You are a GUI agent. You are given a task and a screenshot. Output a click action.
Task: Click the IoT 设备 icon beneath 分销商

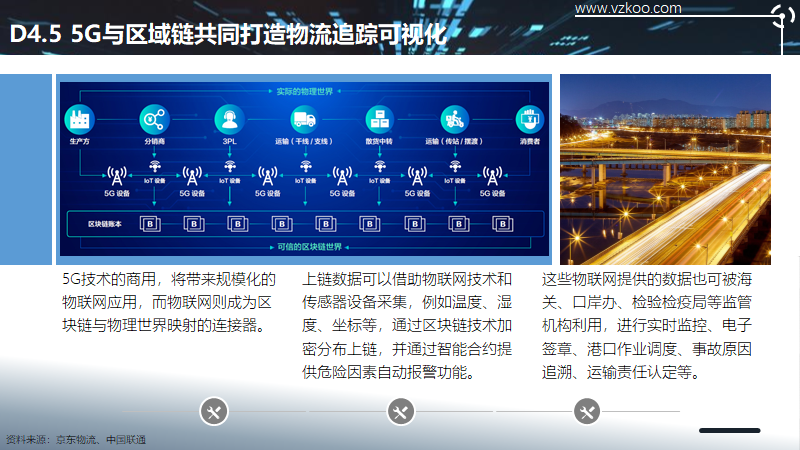click(x=155, y=166)
